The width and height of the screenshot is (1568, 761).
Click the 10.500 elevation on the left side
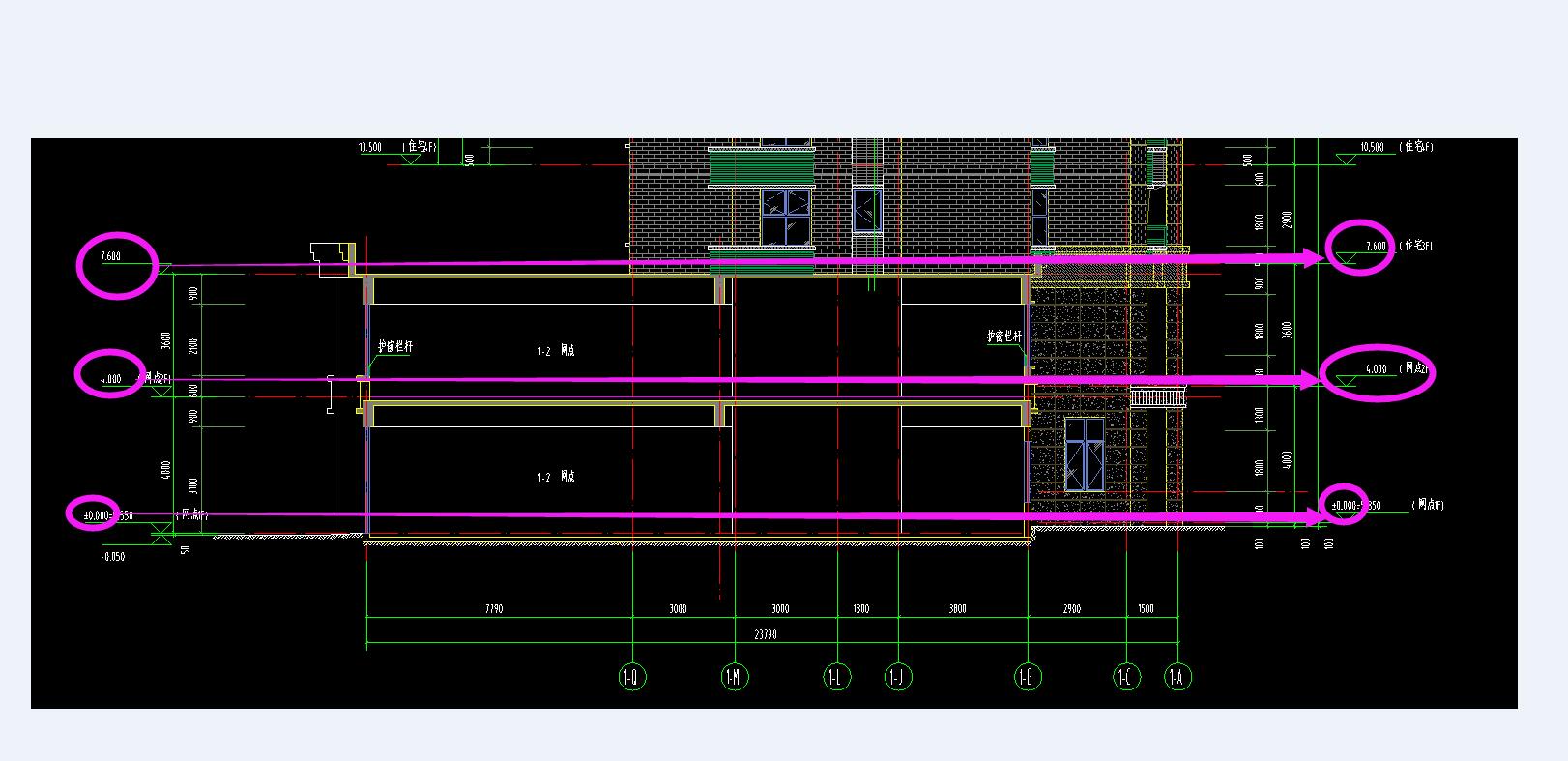click(369, 147)
